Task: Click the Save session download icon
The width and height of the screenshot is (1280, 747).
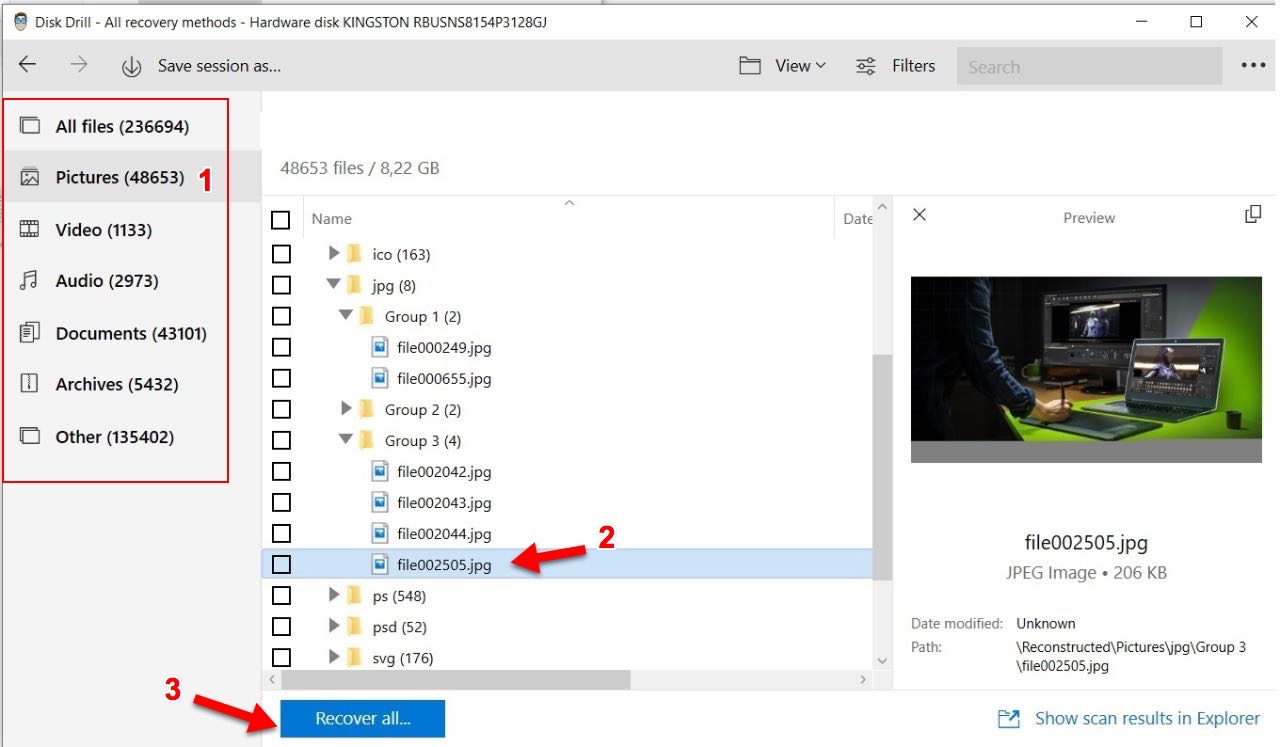Action: tap(131, 66)
